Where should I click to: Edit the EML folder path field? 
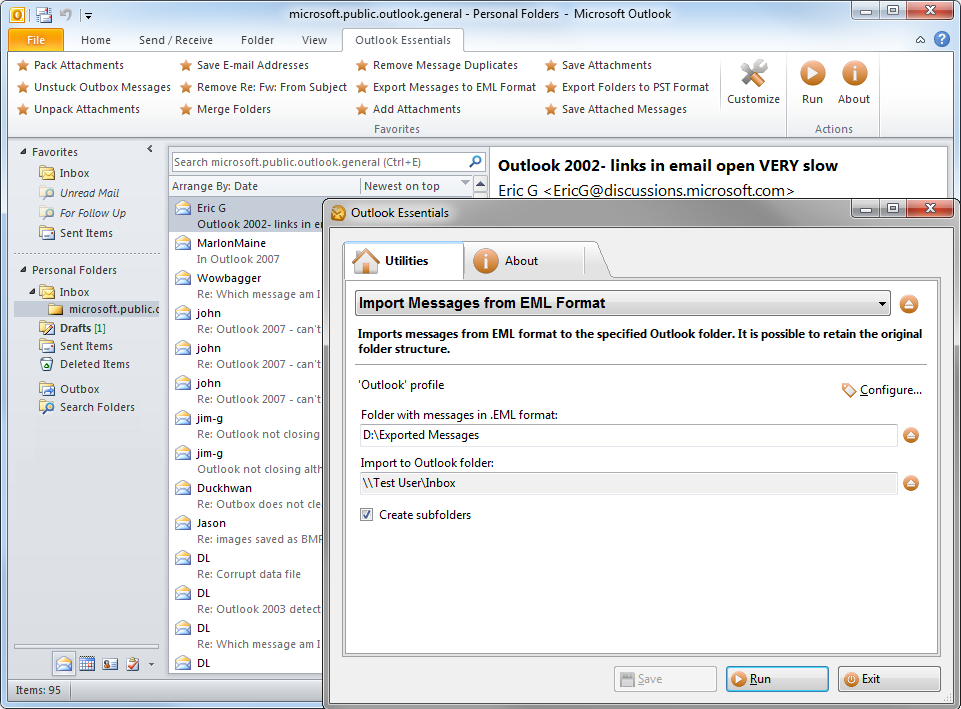629,435
